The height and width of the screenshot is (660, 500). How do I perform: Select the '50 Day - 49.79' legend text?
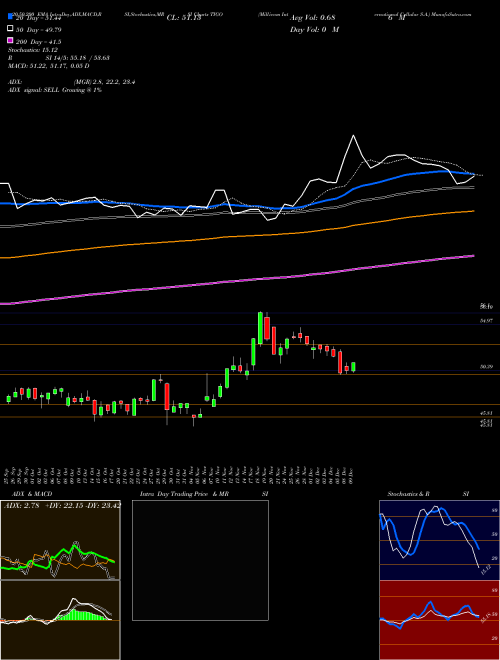39,29
